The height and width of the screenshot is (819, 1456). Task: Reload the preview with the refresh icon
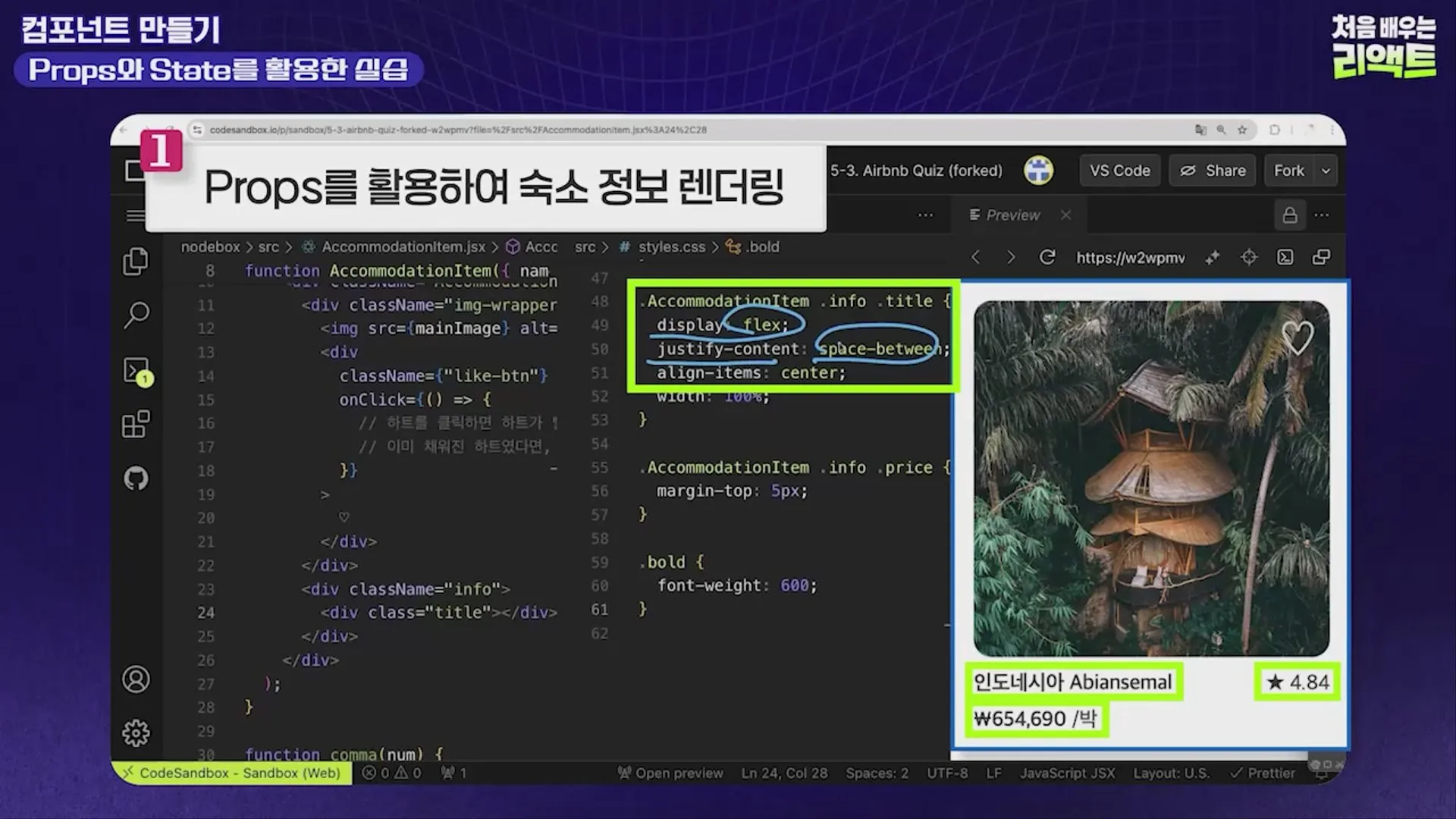(x=1047, y=257)
